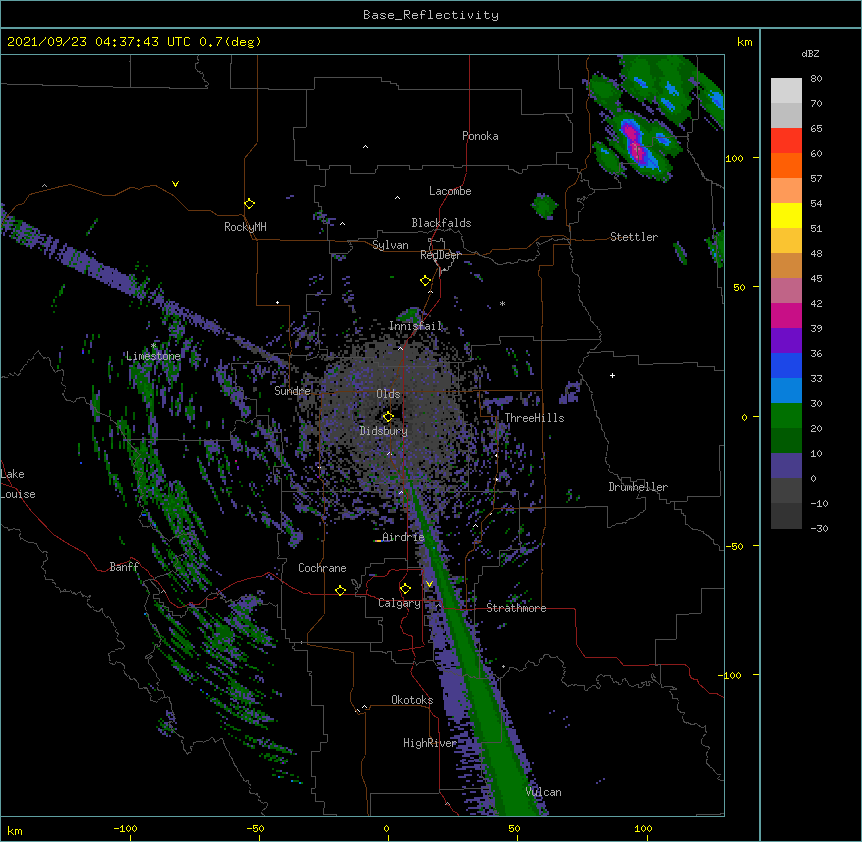The width and height of the screenshot is (862, 842).
Task: Pick the magenta 39-42 dBZ legend swatch
Action: click(786, 315)
